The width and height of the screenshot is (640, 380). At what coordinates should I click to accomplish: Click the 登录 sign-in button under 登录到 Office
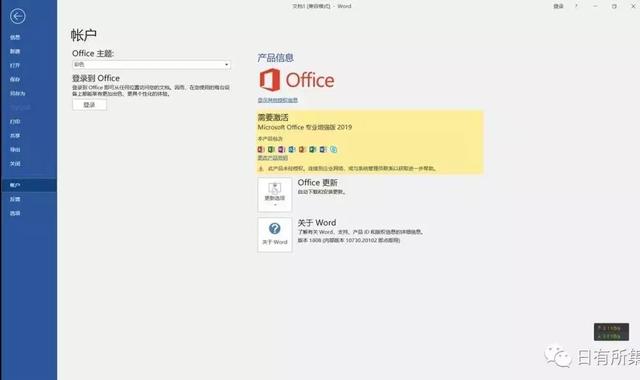[x=89, y=105]
